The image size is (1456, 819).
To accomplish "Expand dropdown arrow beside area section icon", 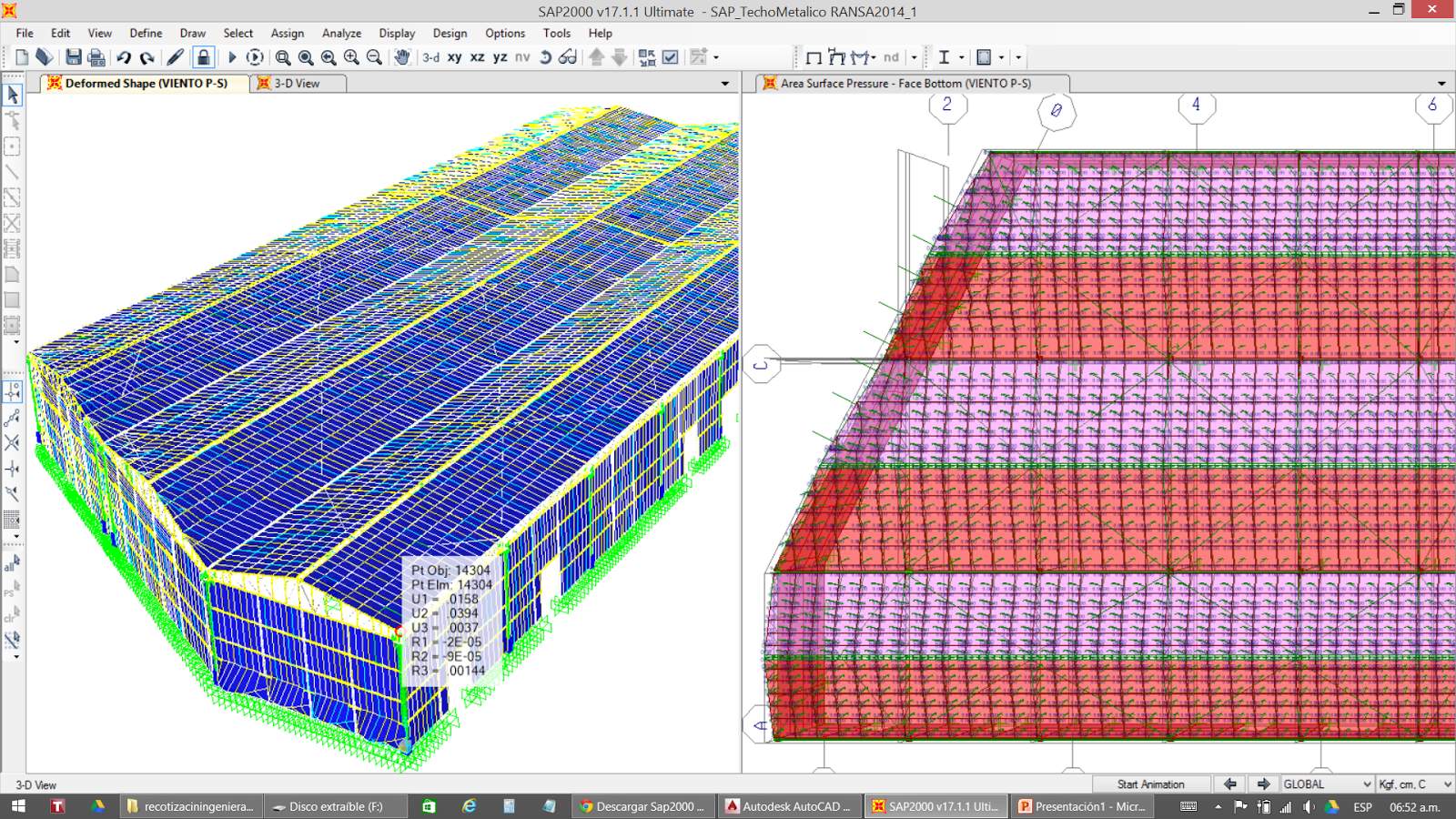I will [x=1002, y=57].
